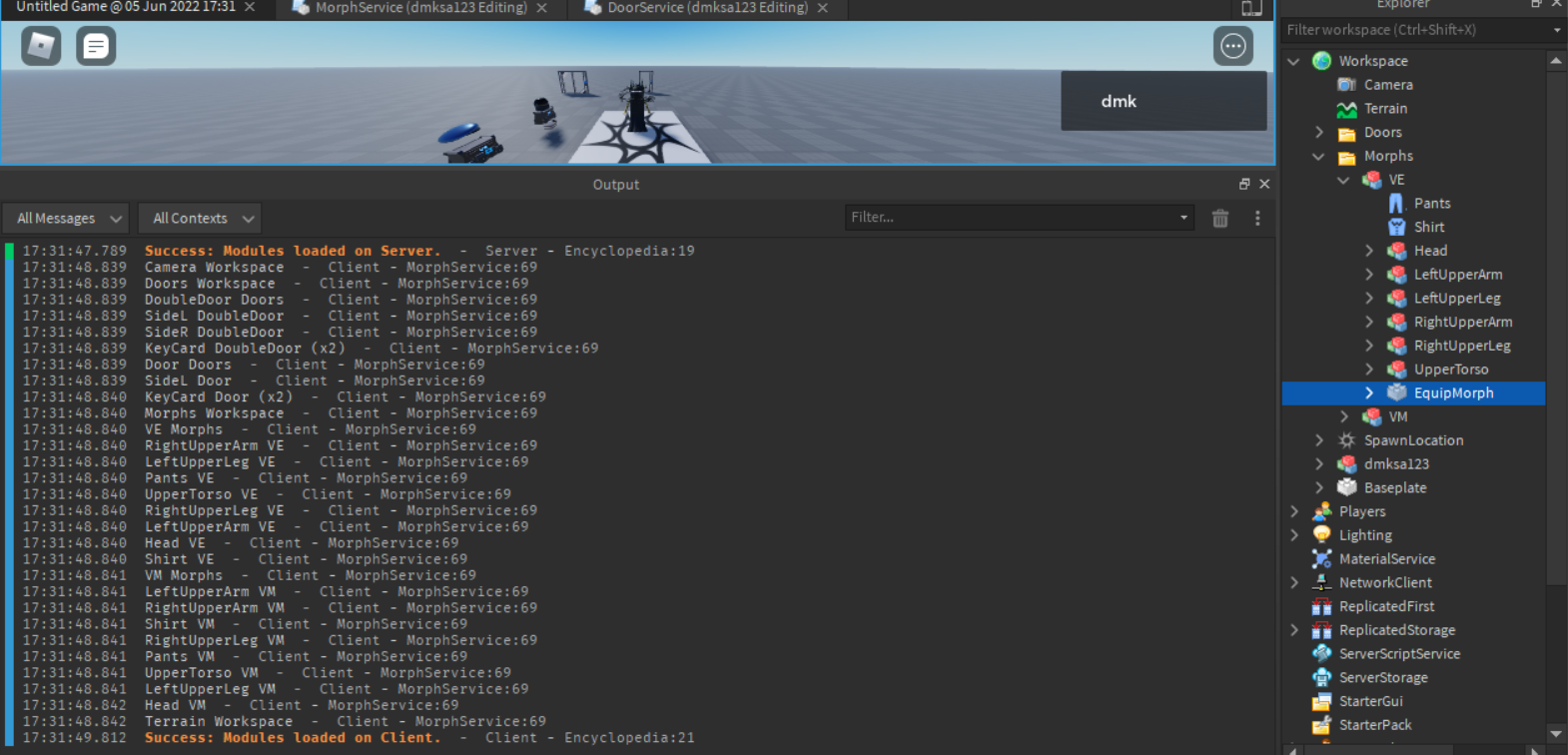Click the 'Success: Modules loaded on Server.' message

click(x=293, y=251)
